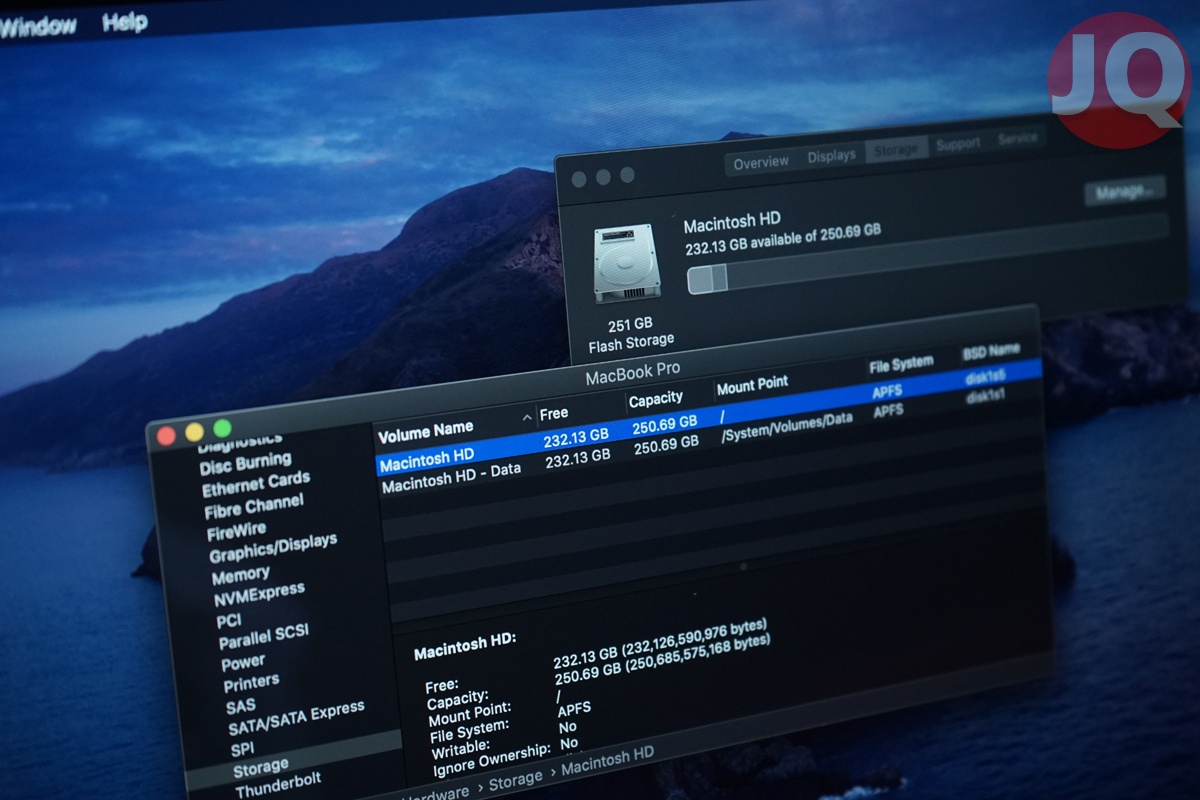Click the storage usage bar in About This Mac
1200x800 pixels.
[x=927, y=252]
